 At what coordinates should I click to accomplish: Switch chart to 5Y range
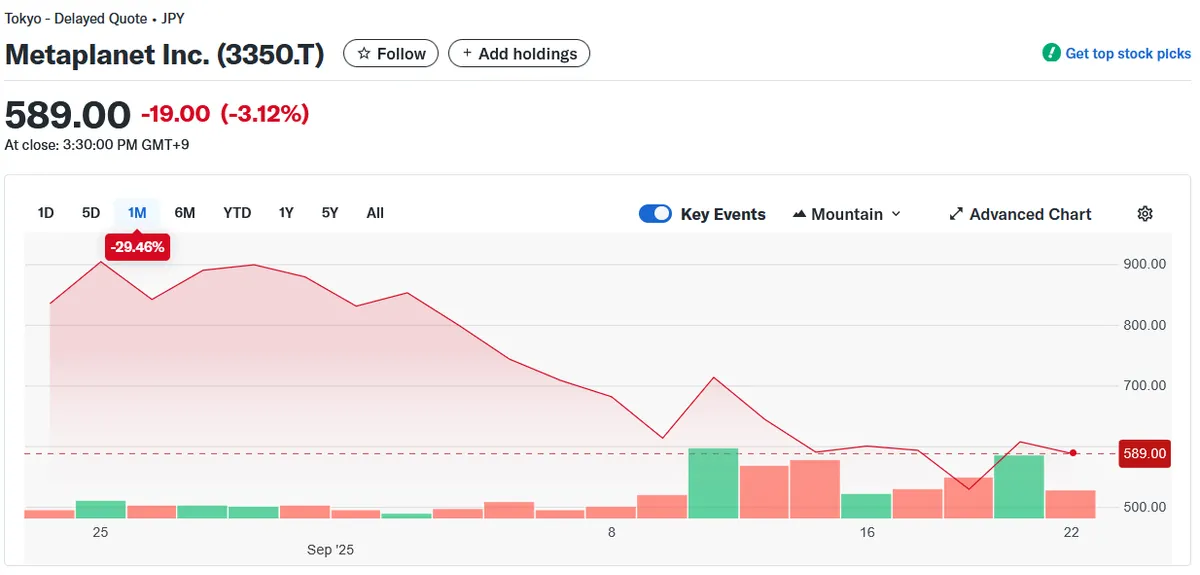point(330,213)
